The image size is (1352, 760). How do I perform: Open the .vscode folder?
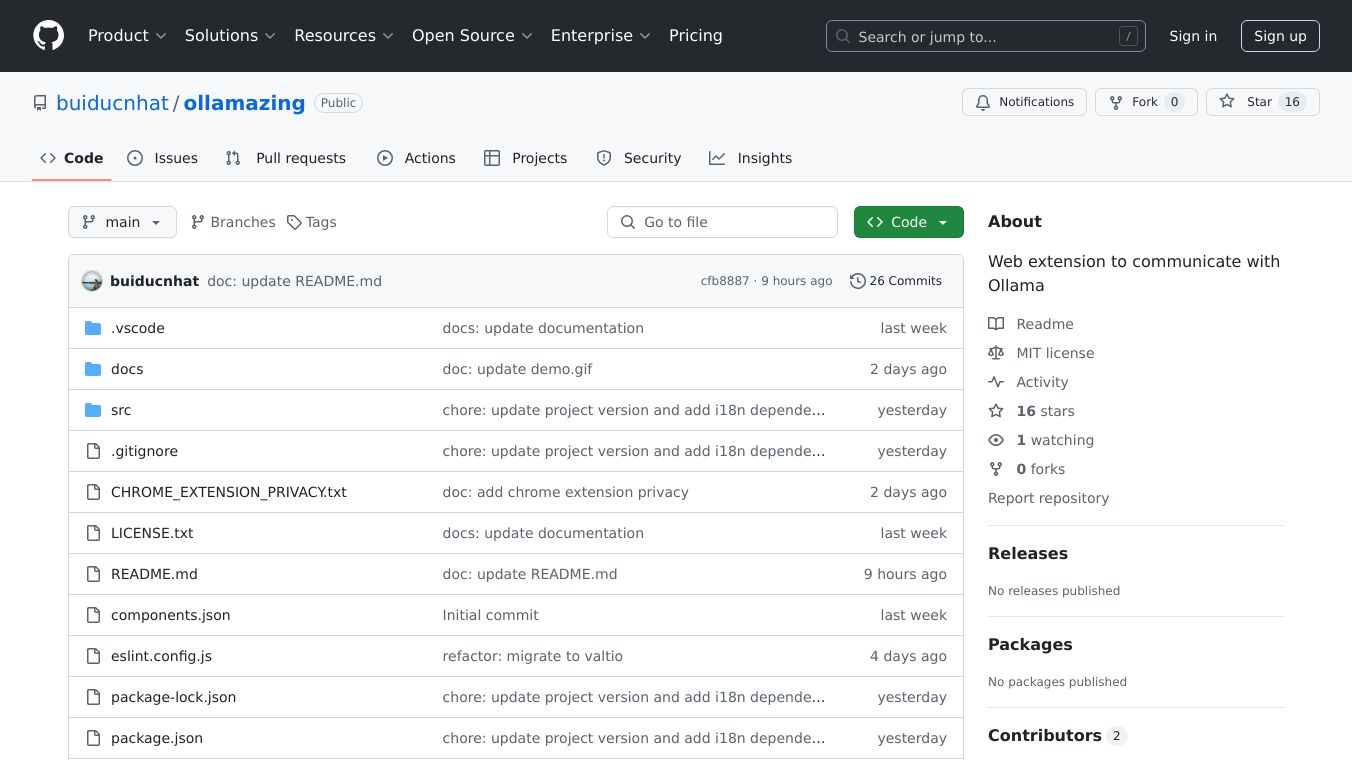coord(138,328)
